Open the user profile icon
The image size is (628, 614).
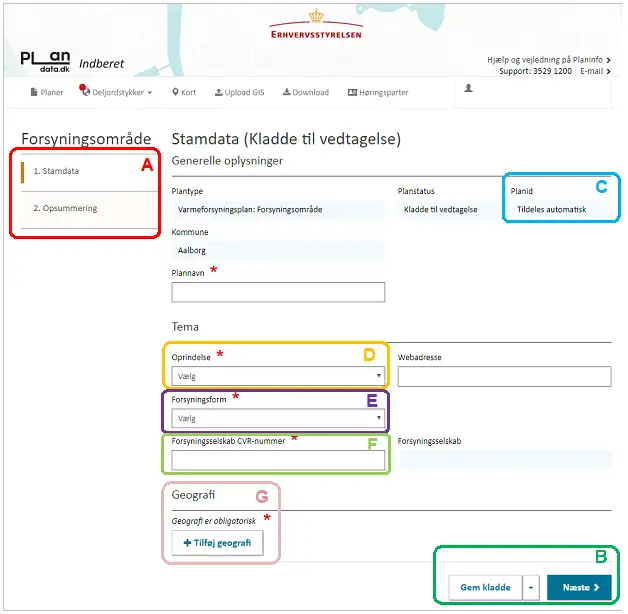coord(468,89)
